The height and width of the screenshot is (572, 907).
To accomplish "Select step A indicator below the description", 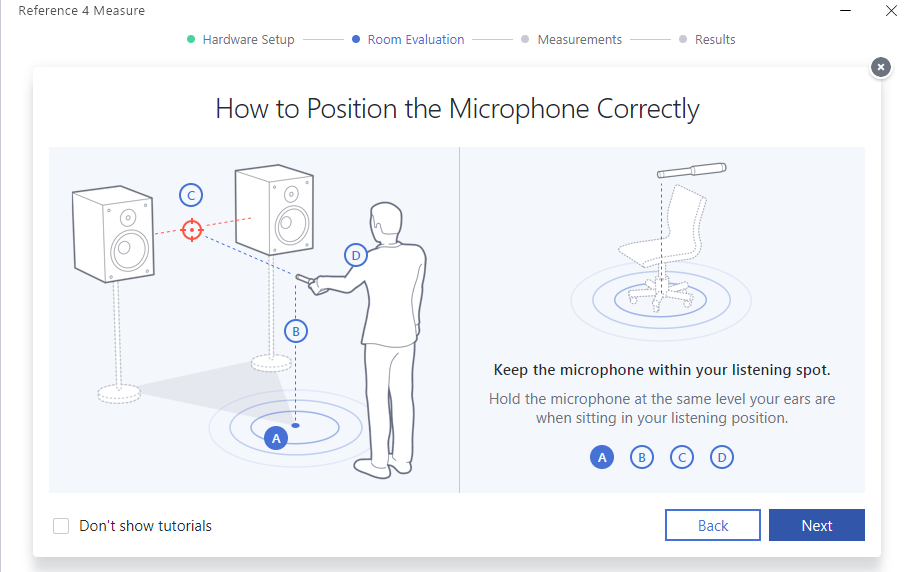I will pos(602,457).
